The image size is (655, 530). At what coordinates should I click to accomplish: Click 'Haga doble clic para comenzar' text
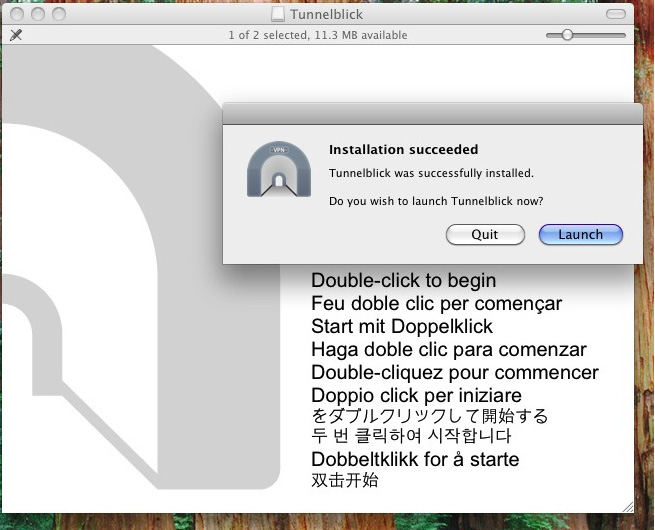pos(449,349)
